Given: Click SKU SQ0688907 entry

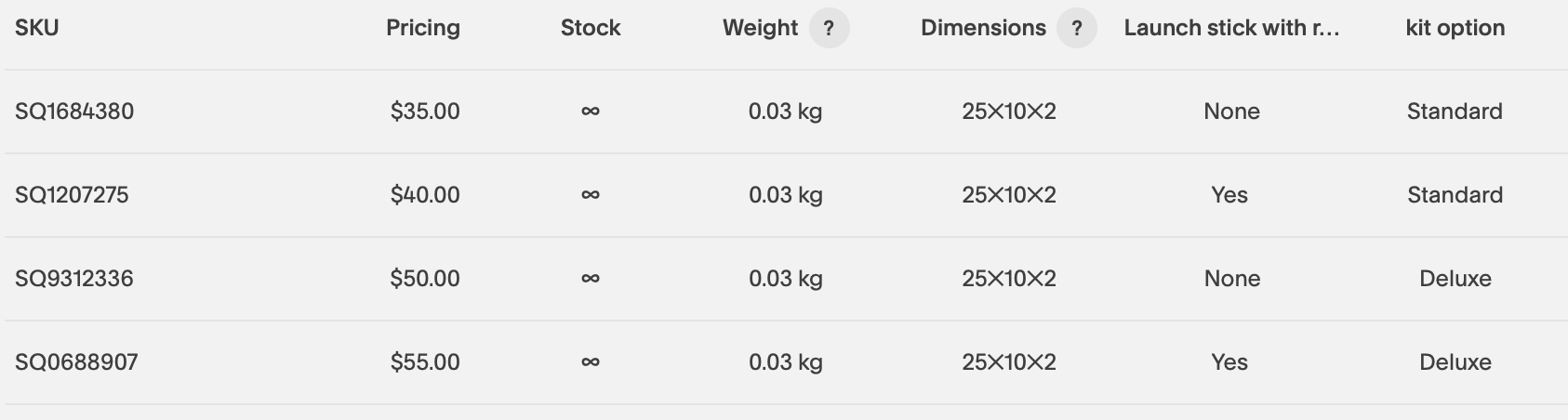Looking at the screenshot, I should (76, 362).
